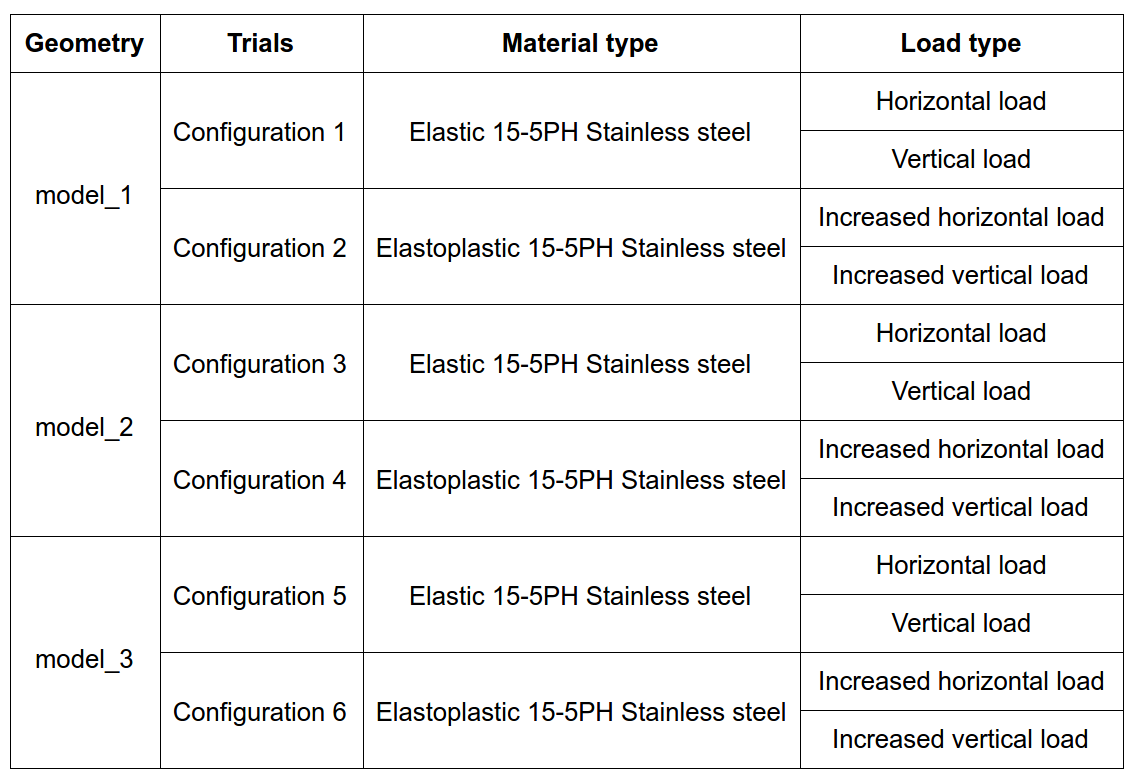
Task: Select Increased vertical load cell for Configuration 4
Action: (x=960, y=508)
